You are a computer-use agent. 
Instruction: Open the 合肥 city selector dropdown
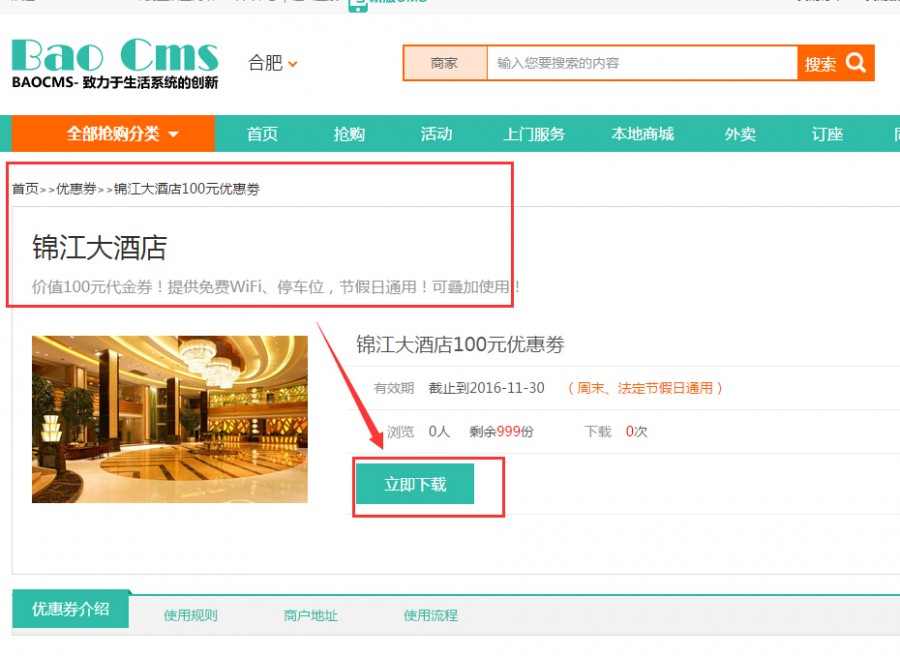(x=273, y=63)
